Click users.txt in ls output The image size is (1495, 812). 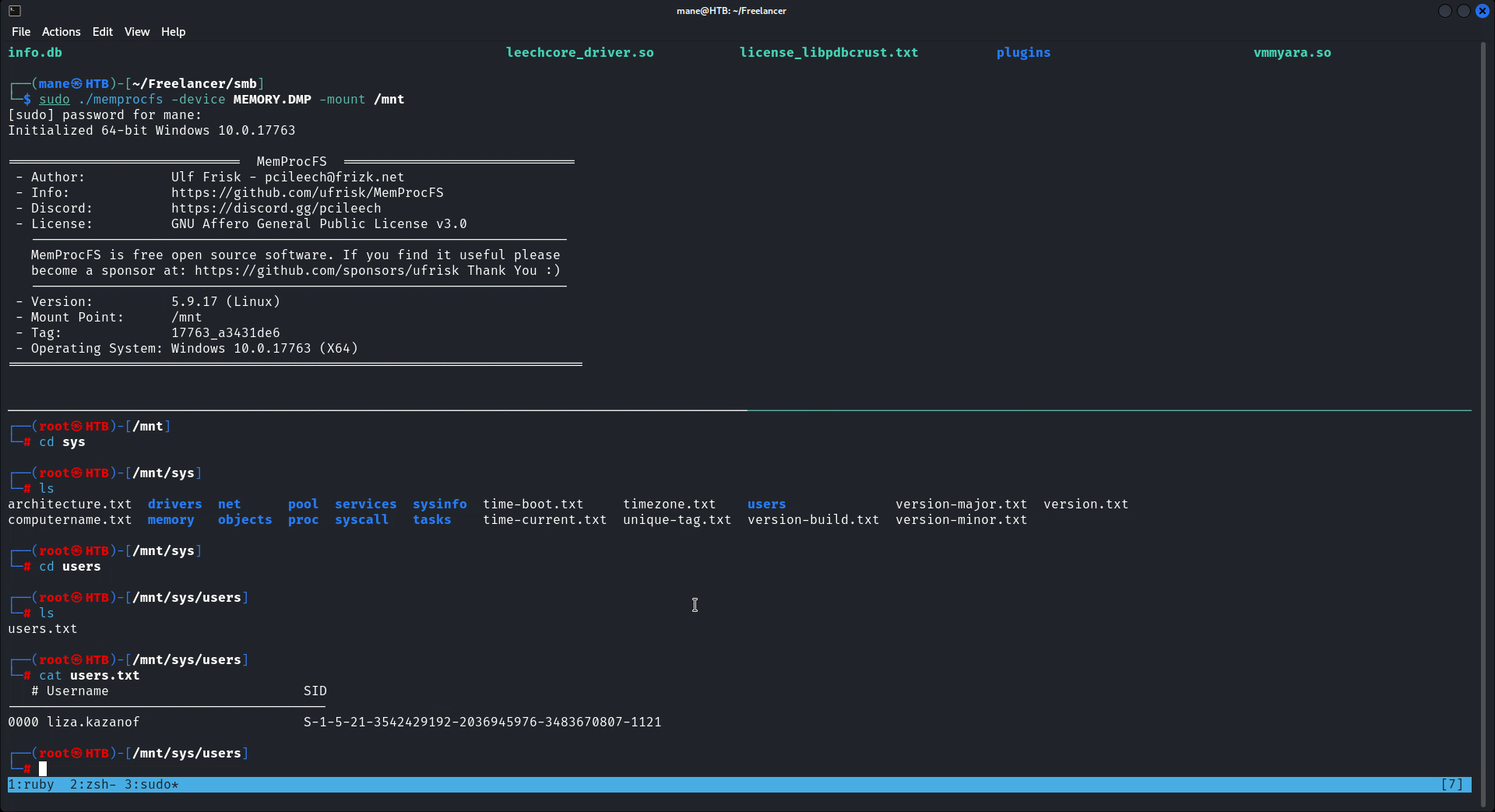coord(43,629)
